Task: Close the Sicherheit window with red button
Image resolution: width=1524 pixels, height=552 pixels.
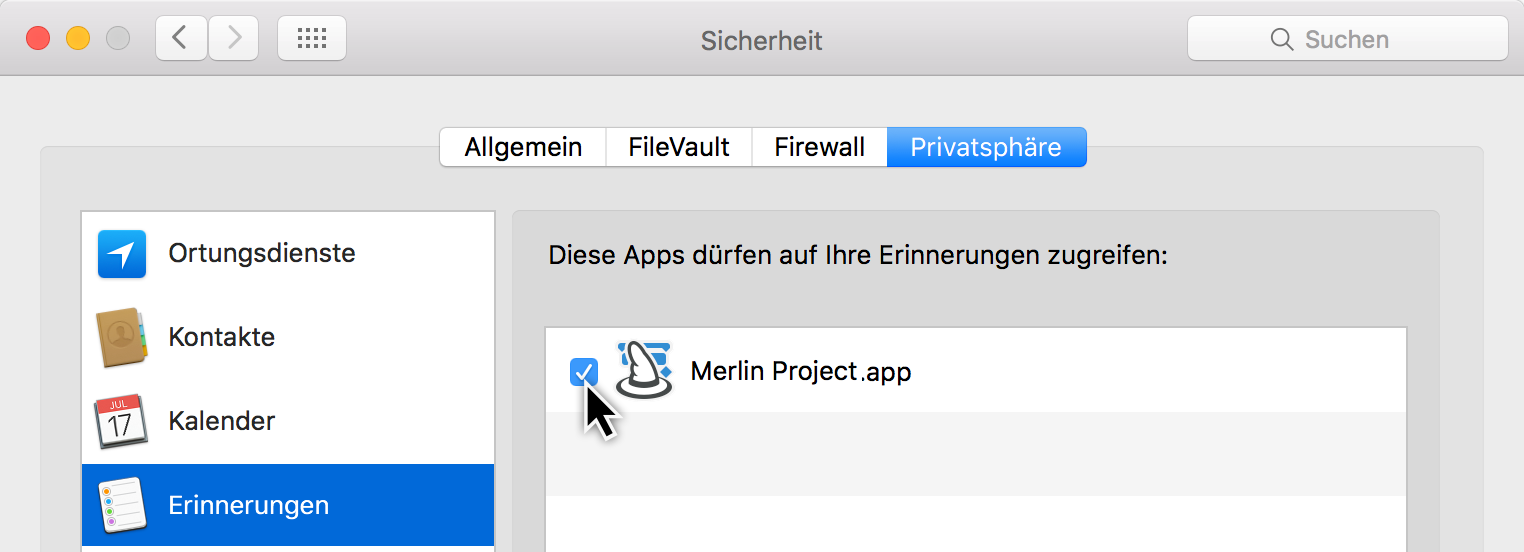Action: pyautogui.click(x=38, y=39)
